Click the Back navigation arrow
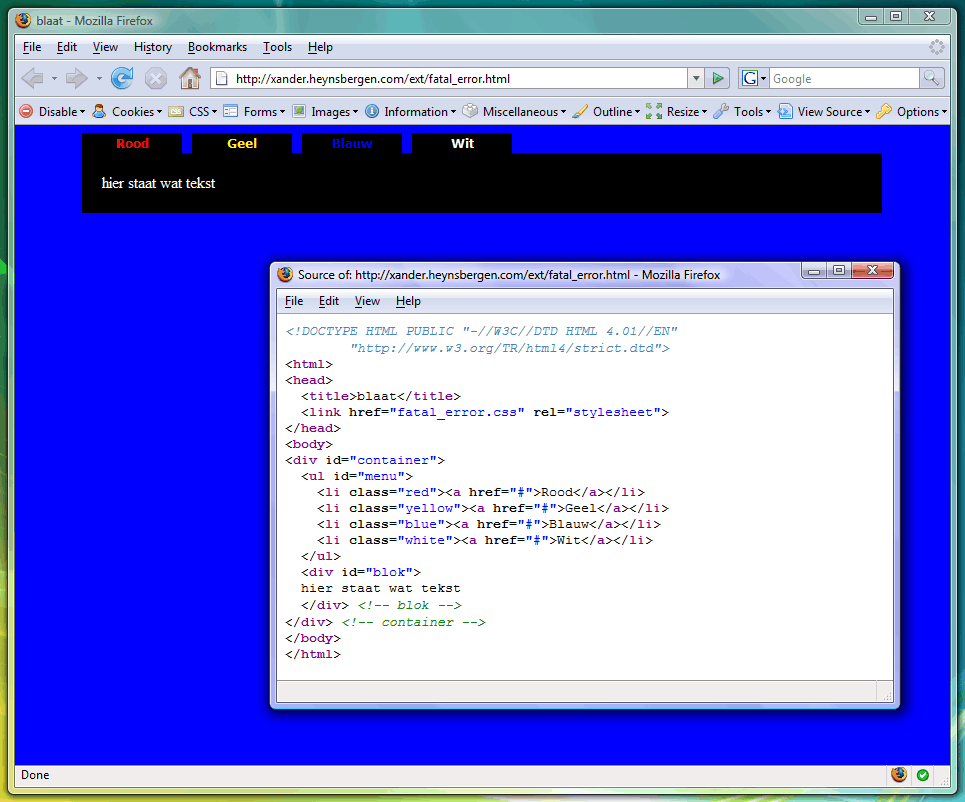Image resolution: width=965 pixels, height=802 pixels. coord(32,78)
